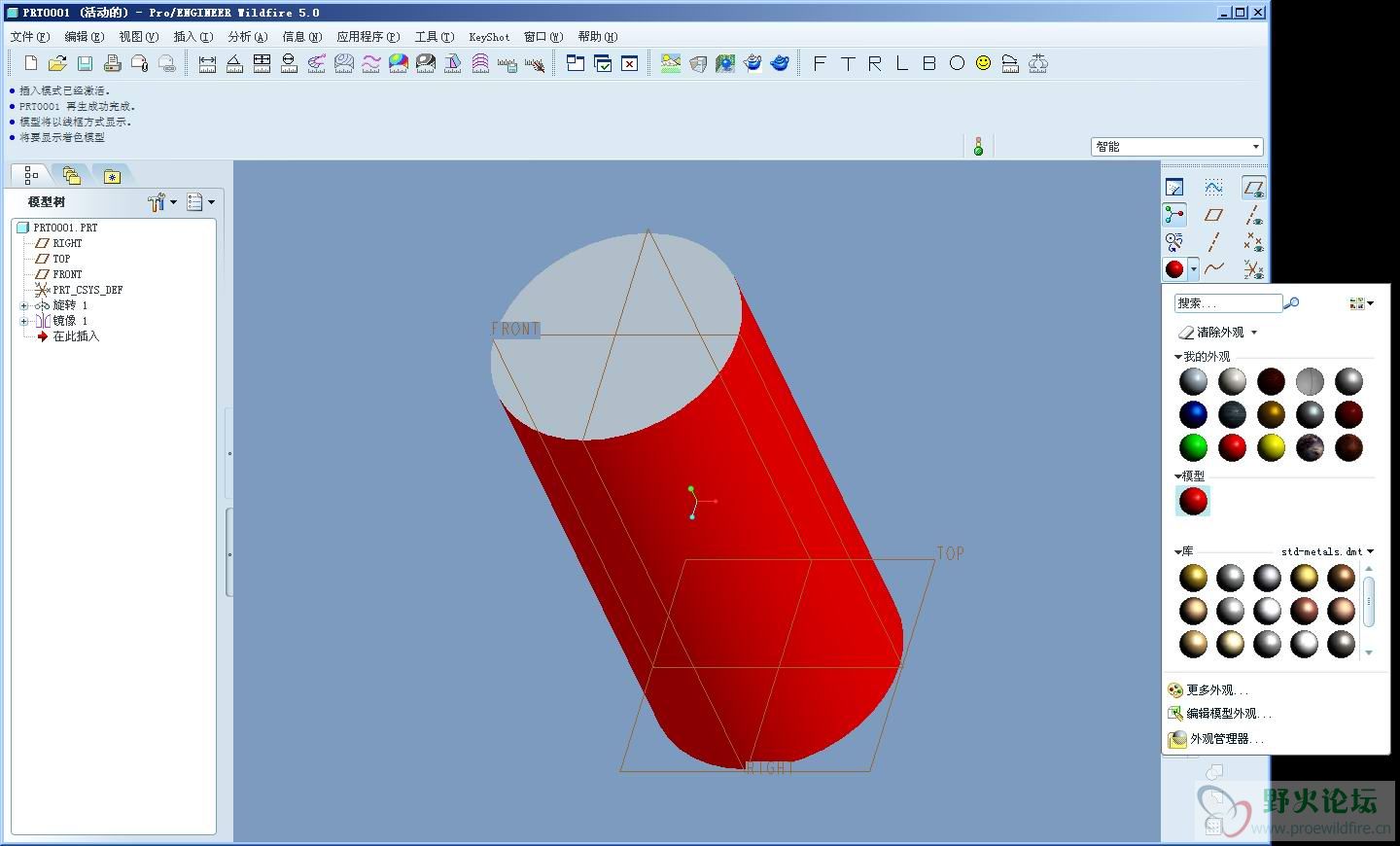Open the 编辑(E) menu

click(84, 37)
